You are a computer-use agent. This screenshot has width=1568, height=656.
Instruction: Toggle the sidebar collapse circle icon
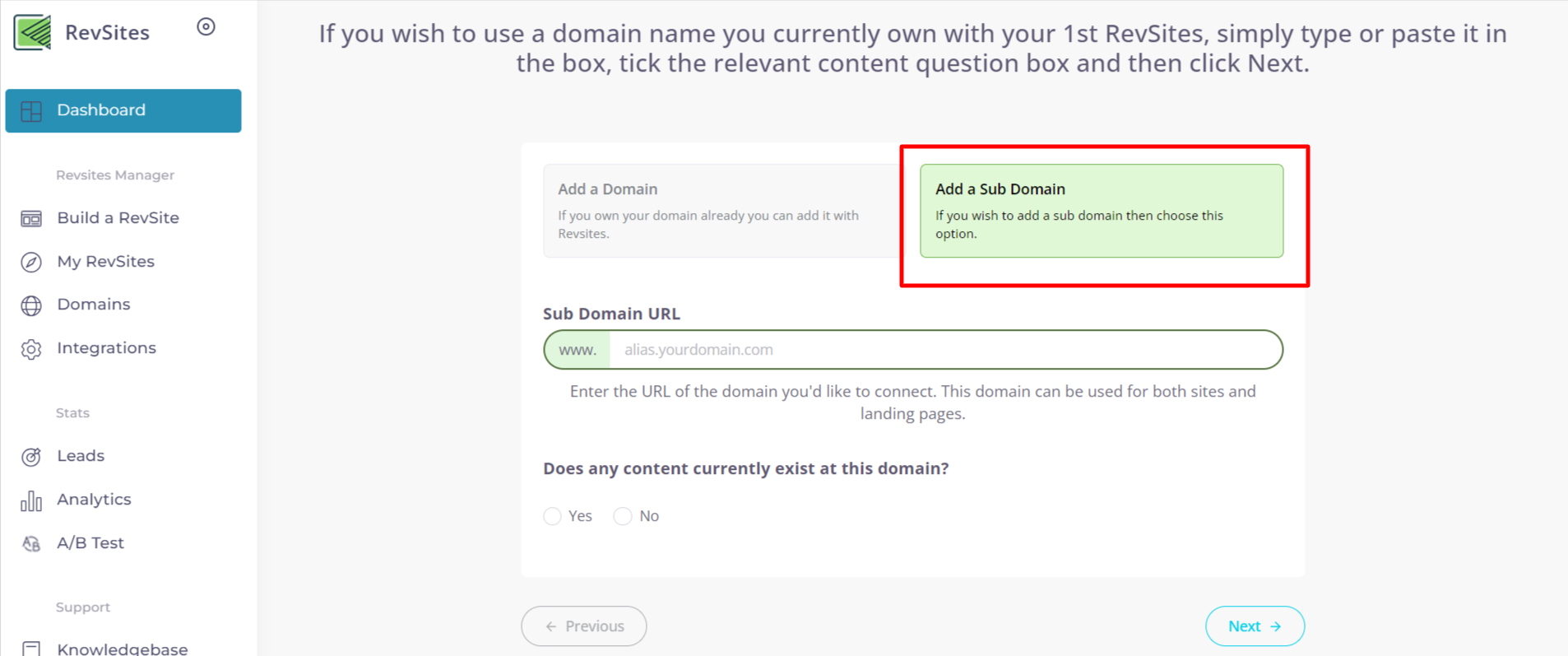tap(206, 27)
